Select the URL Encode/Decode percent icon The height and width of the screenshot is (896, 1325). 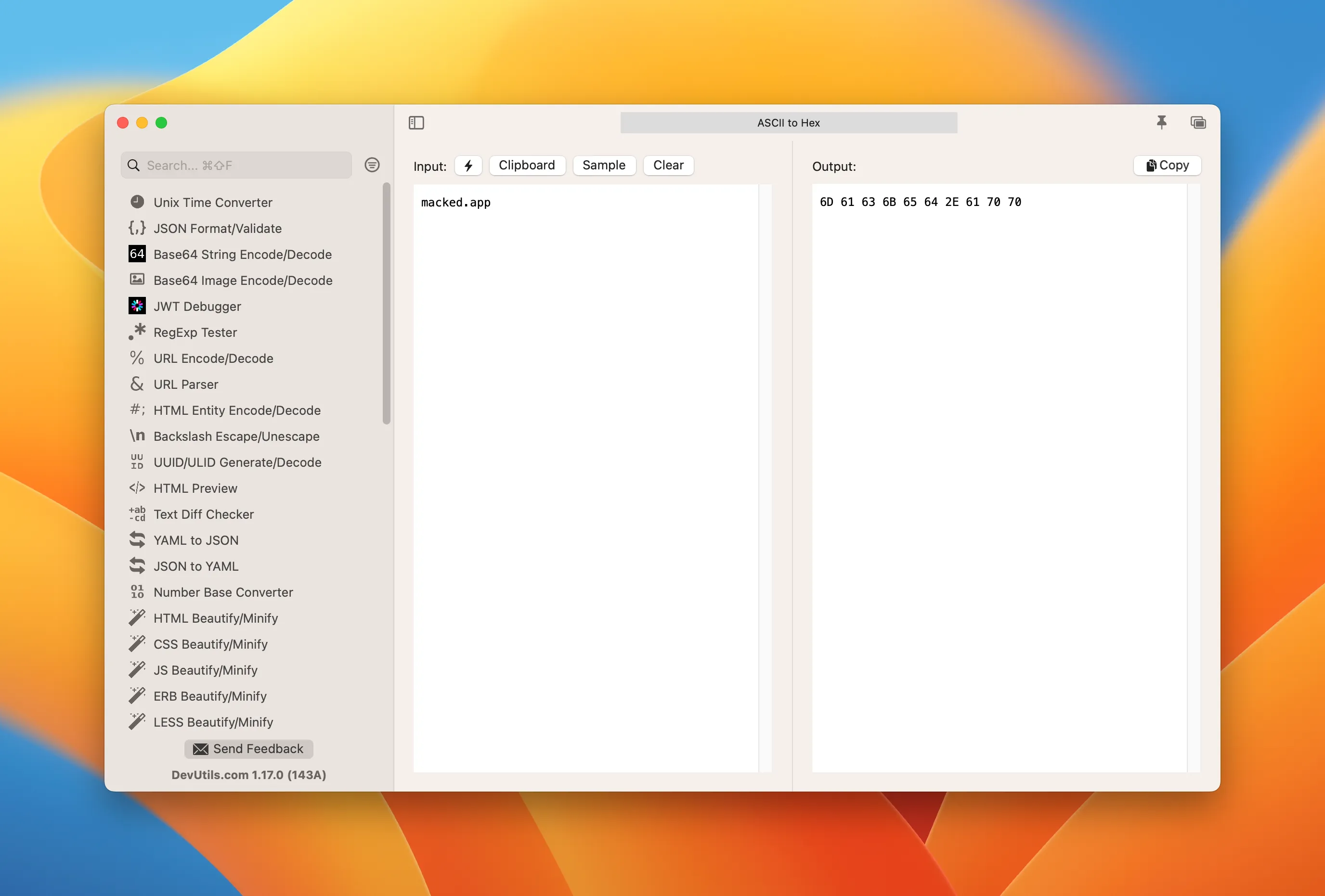pos(137,358)
